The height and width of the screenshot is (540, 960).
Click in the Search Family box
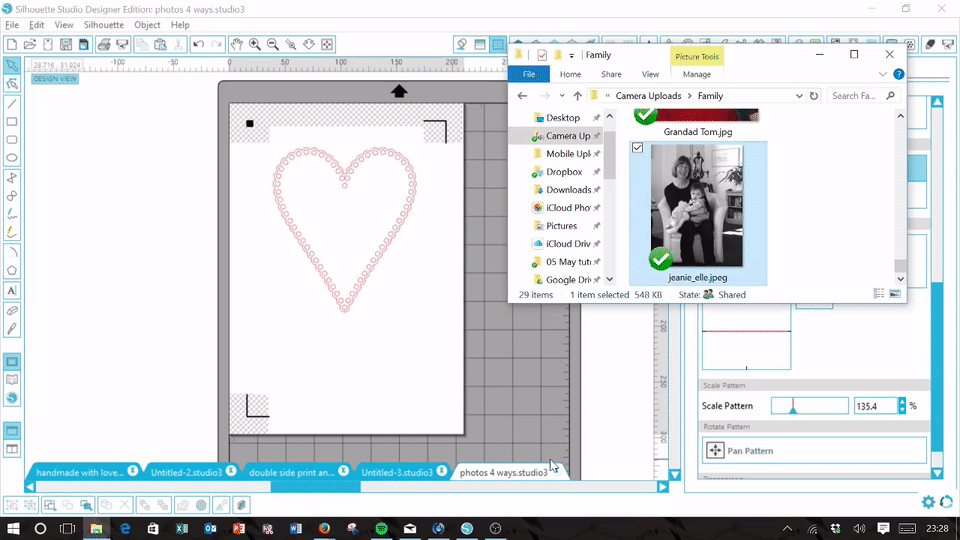pyautogui.click(x=863, y=96)
